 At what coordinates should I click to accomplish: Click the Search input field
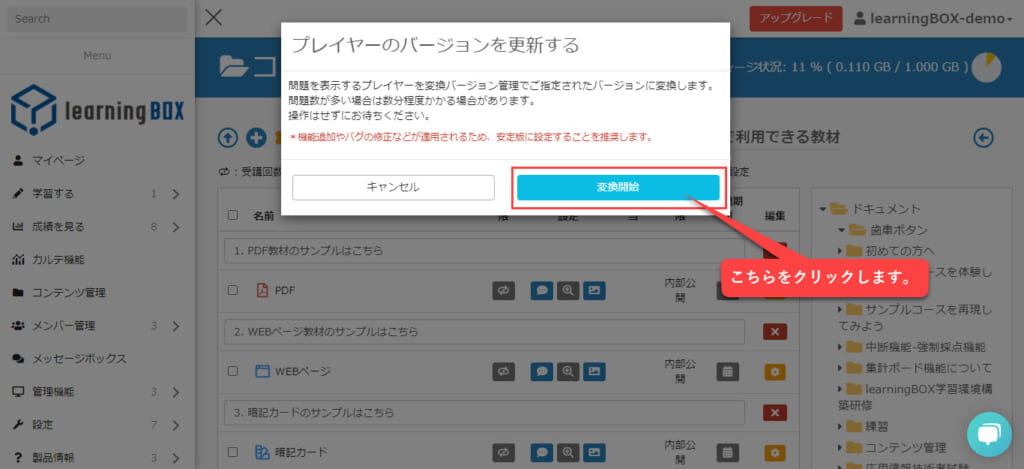pos(94,19)
